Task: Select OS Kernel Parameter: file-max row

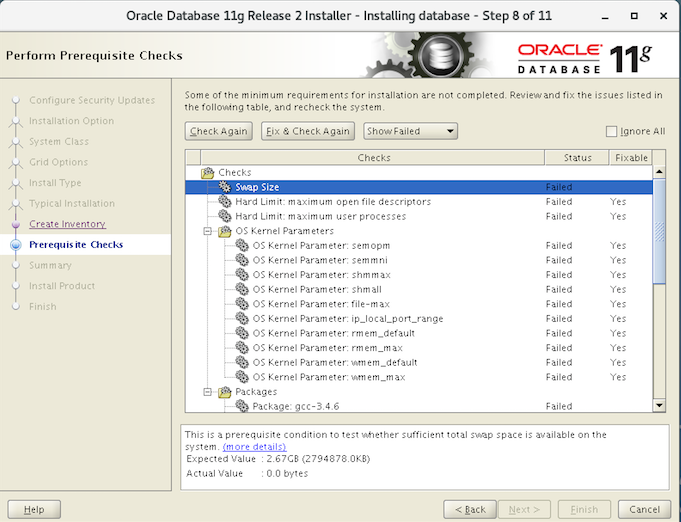Action: [x=419, y=304]
